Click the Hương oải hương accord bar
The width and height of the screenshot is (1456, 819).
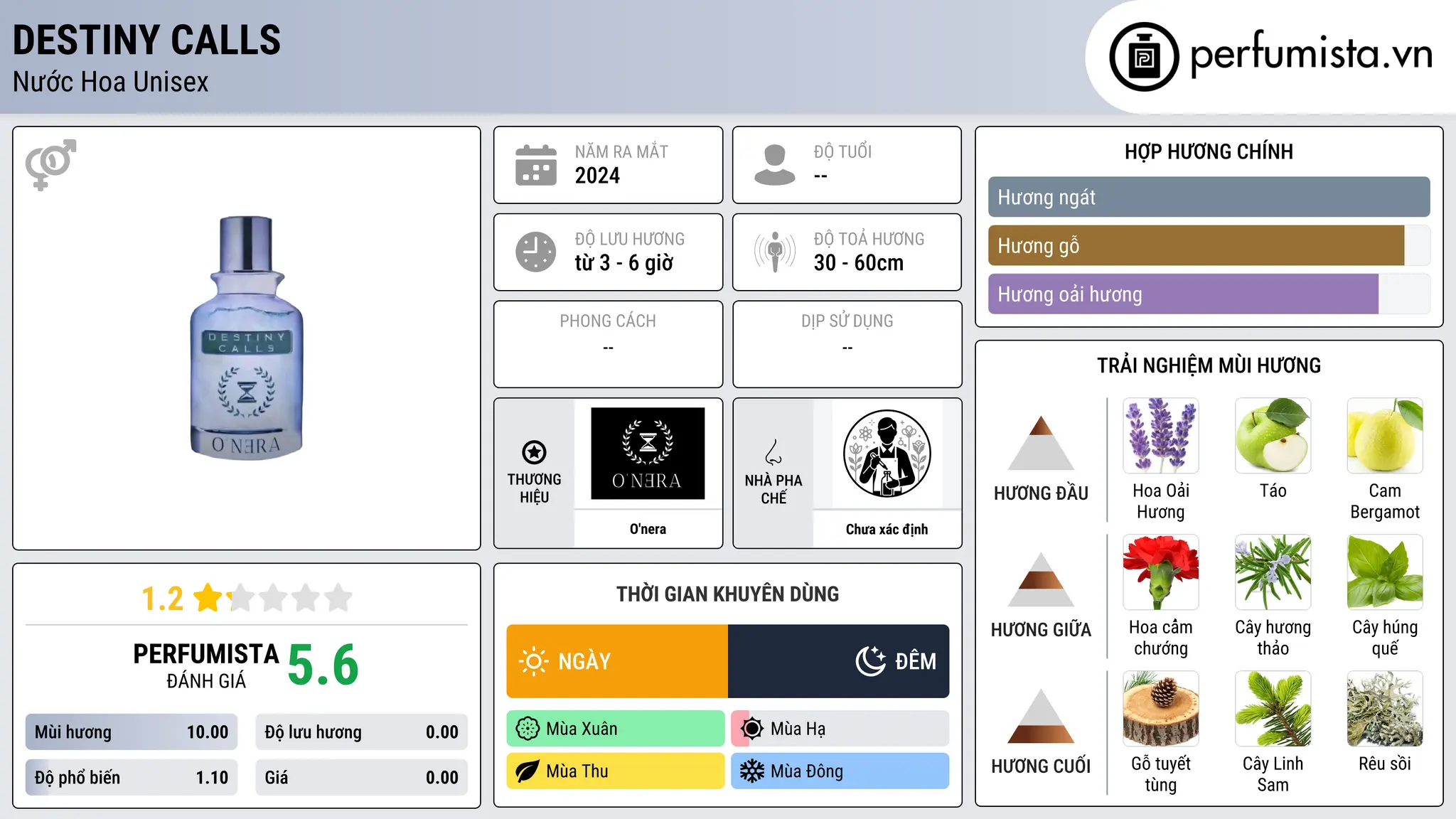[x=1209, y=294]
